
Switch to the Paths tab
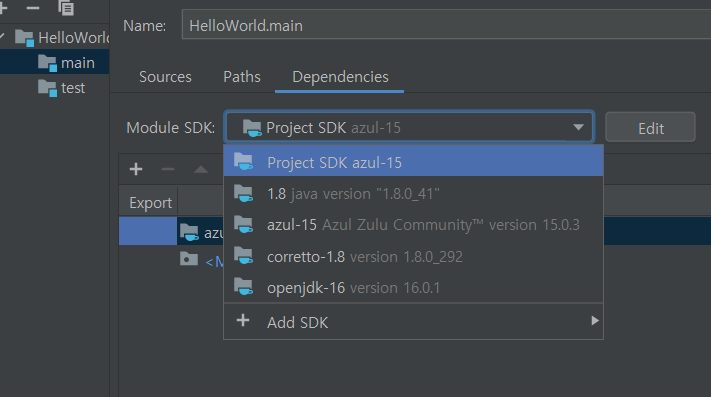[x=242, y=77]
